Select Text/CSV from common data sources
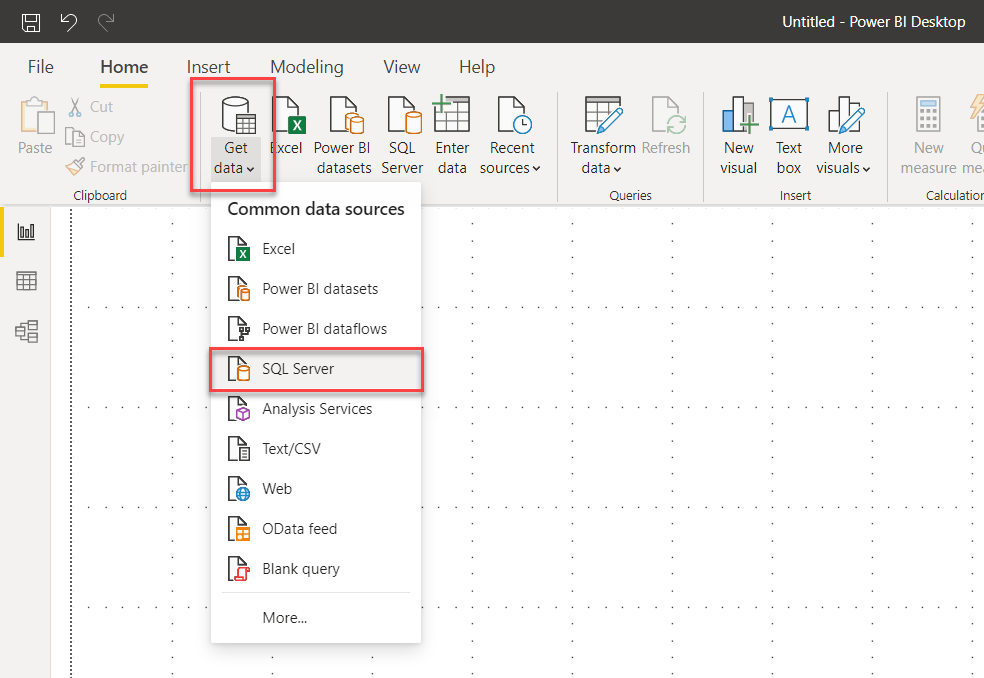 (x=291, y=449)
